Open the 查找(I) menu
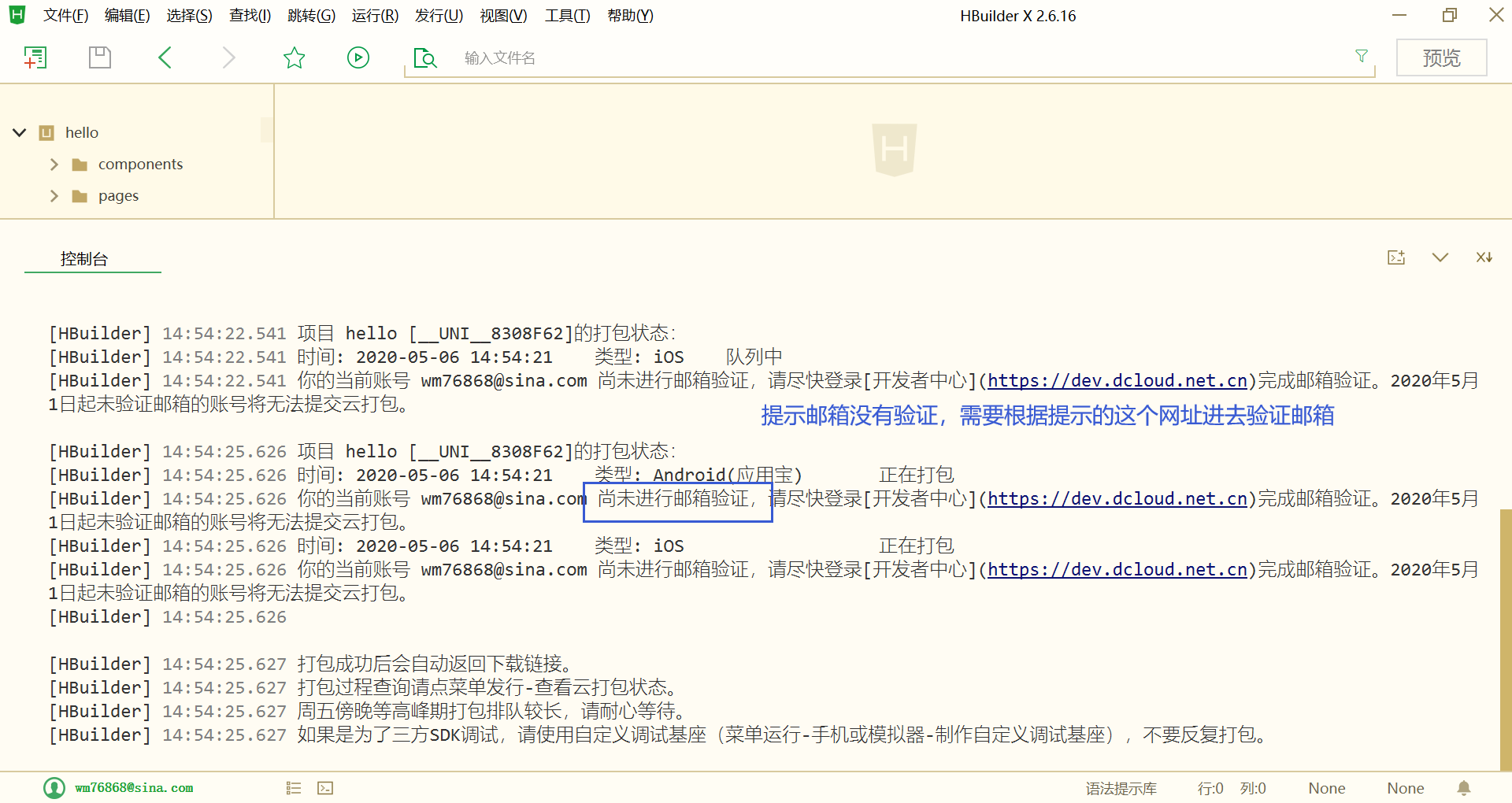 (250, 16)
